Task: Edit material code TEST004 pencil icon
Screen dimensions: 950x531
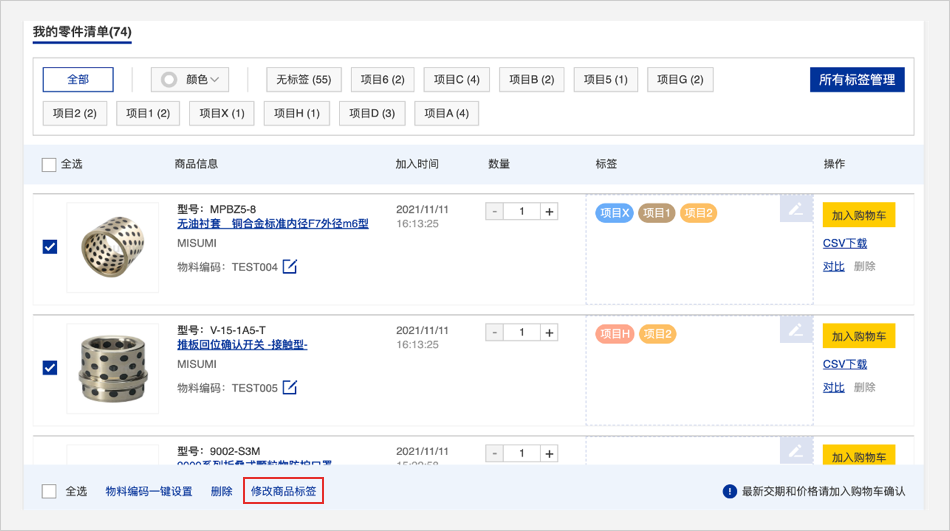Action: 290,267
